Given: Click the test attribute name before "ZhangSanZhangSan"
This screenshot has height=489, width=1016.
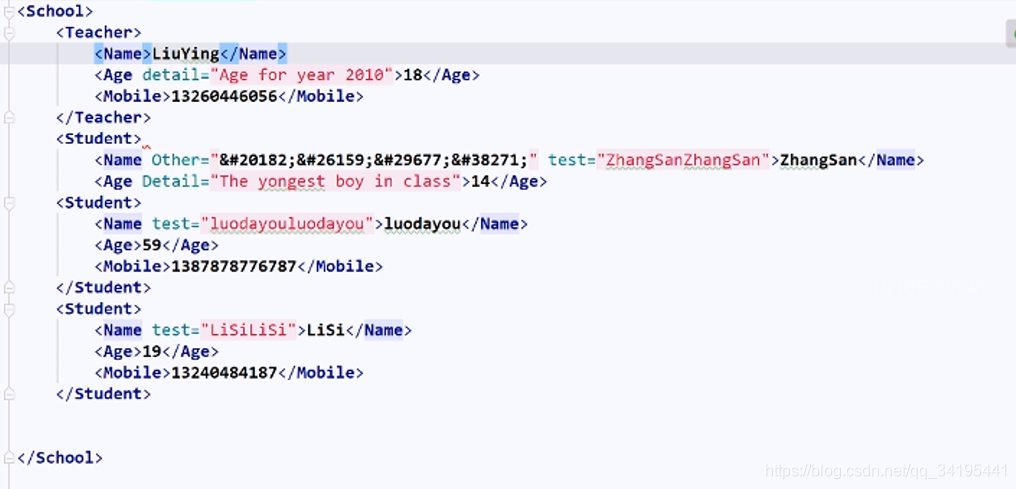Looking at the screenshot, I should pyautogui.click(x=568, y=160).
